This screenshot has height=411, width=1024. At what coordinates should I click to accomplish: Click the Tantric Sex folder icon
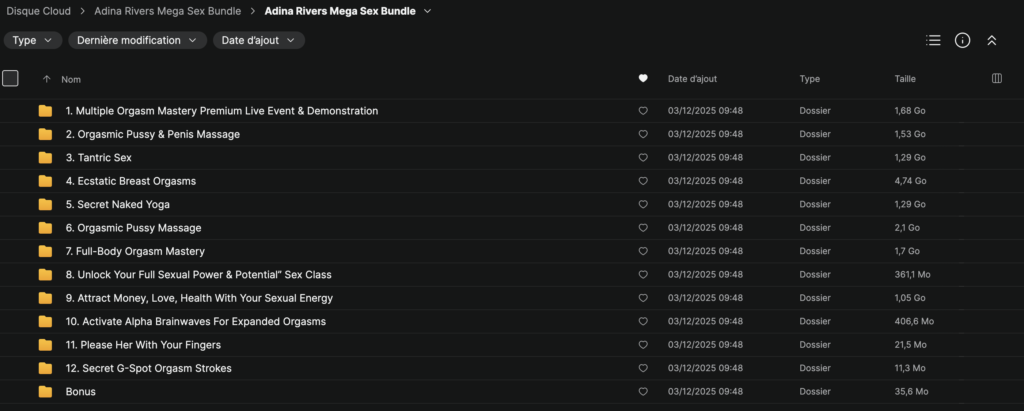[45, 158]
